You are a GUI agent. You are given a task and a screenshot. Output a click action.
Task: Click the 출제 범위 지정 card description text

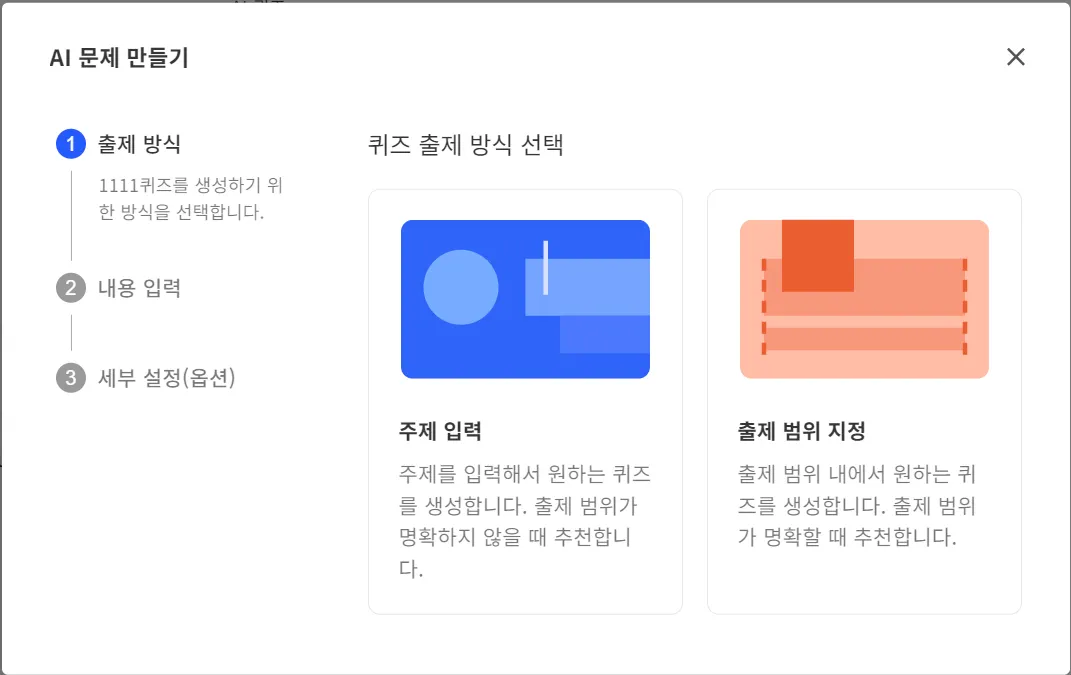857,505
